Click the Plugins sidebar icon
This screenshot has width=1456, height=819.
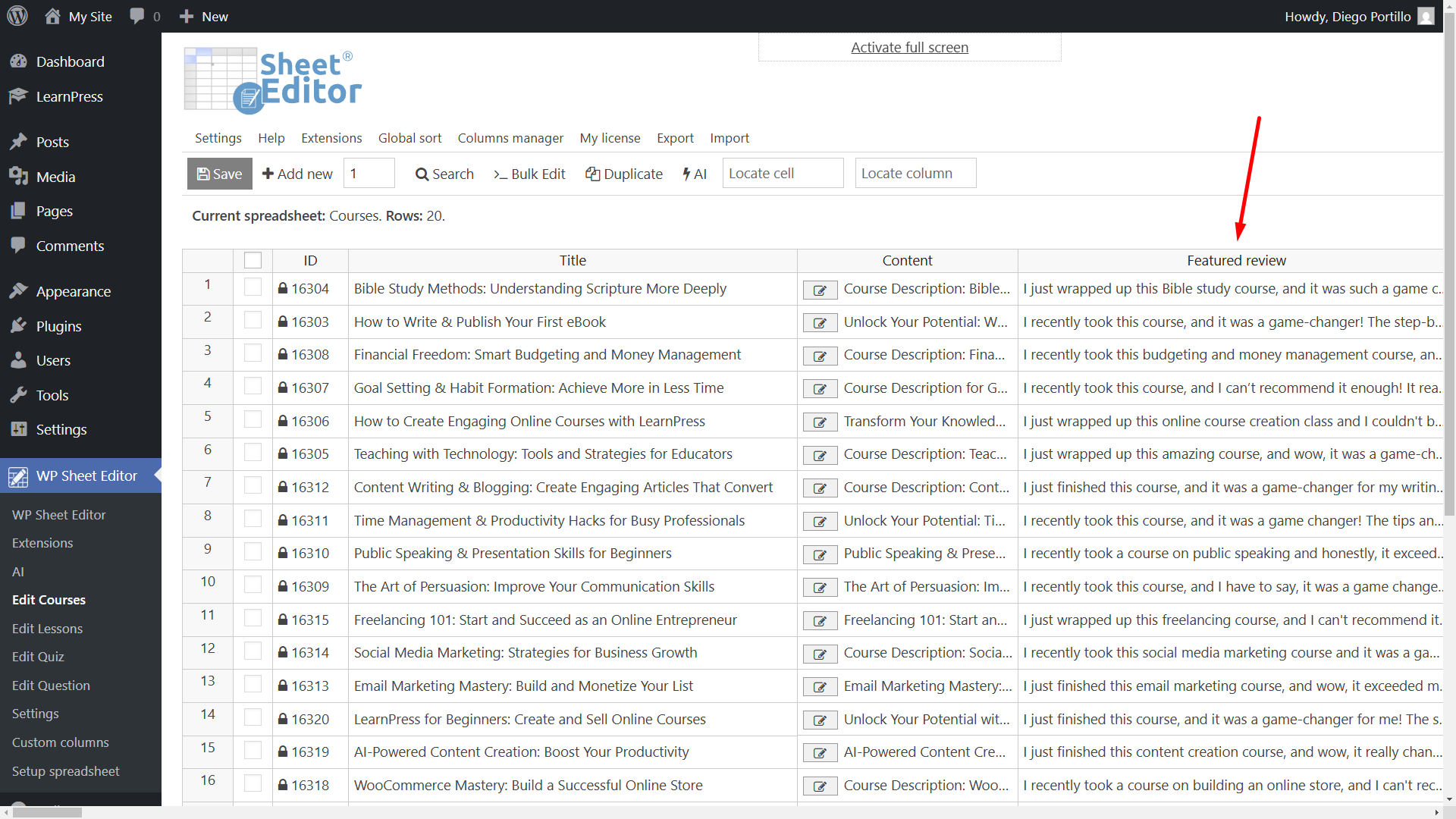(18, 326)
